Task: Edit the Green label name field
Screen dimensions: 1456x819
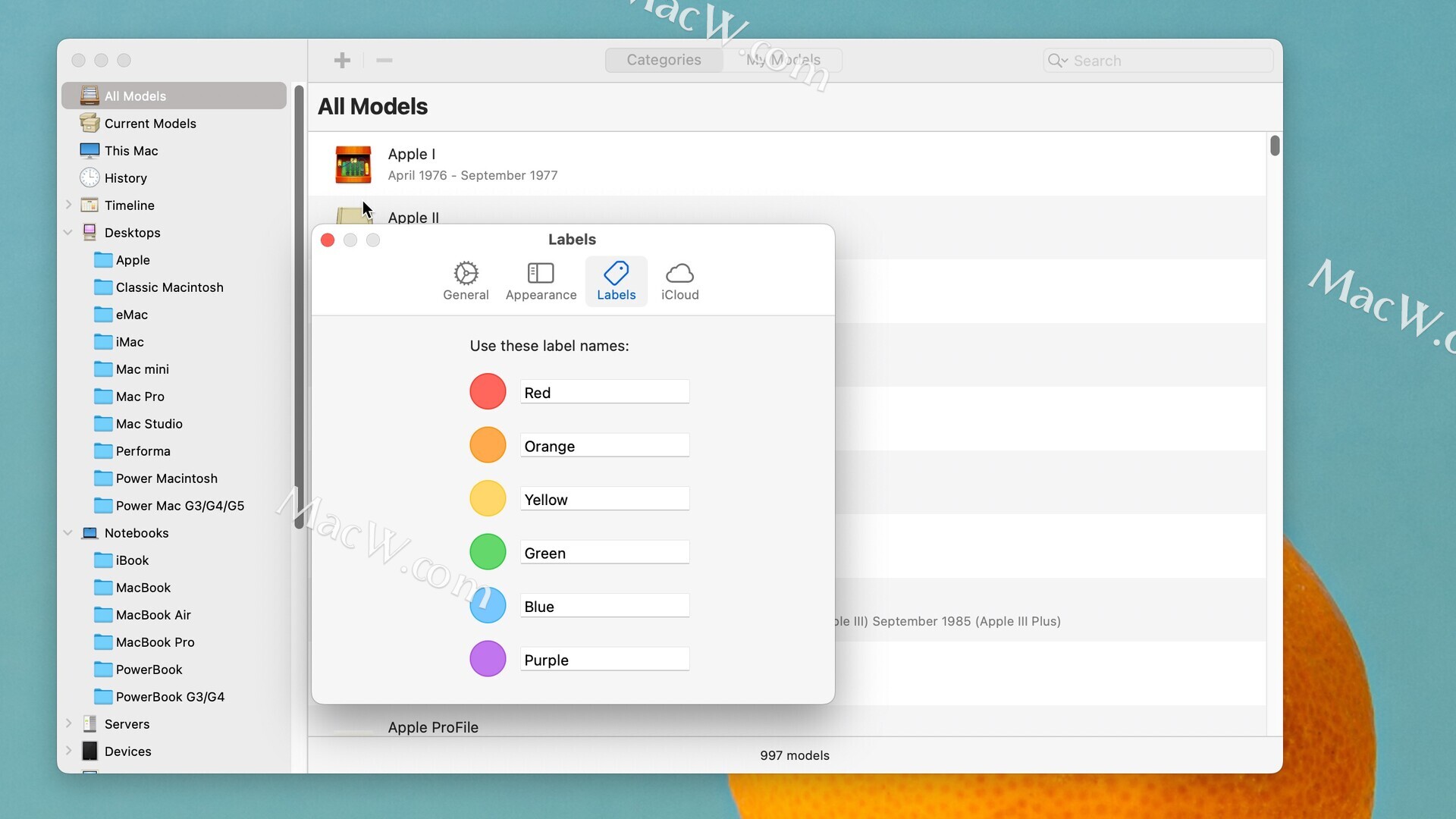Action: (604, 553)
